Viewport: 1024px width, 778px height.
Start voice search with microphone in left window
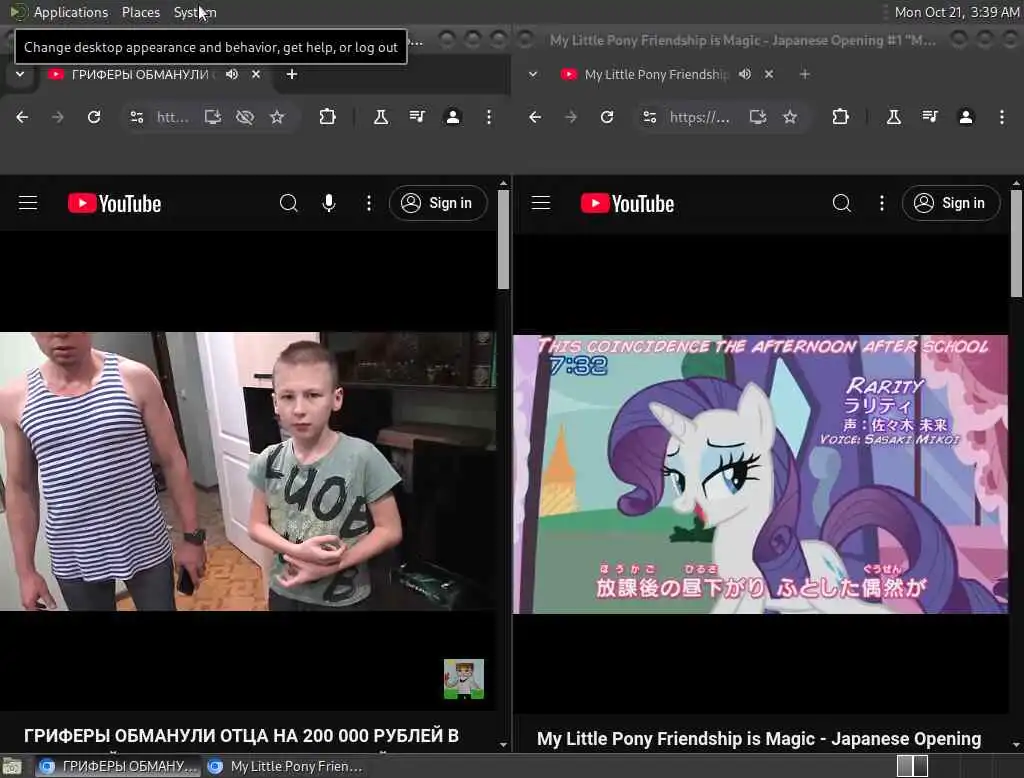pos(329,203)
